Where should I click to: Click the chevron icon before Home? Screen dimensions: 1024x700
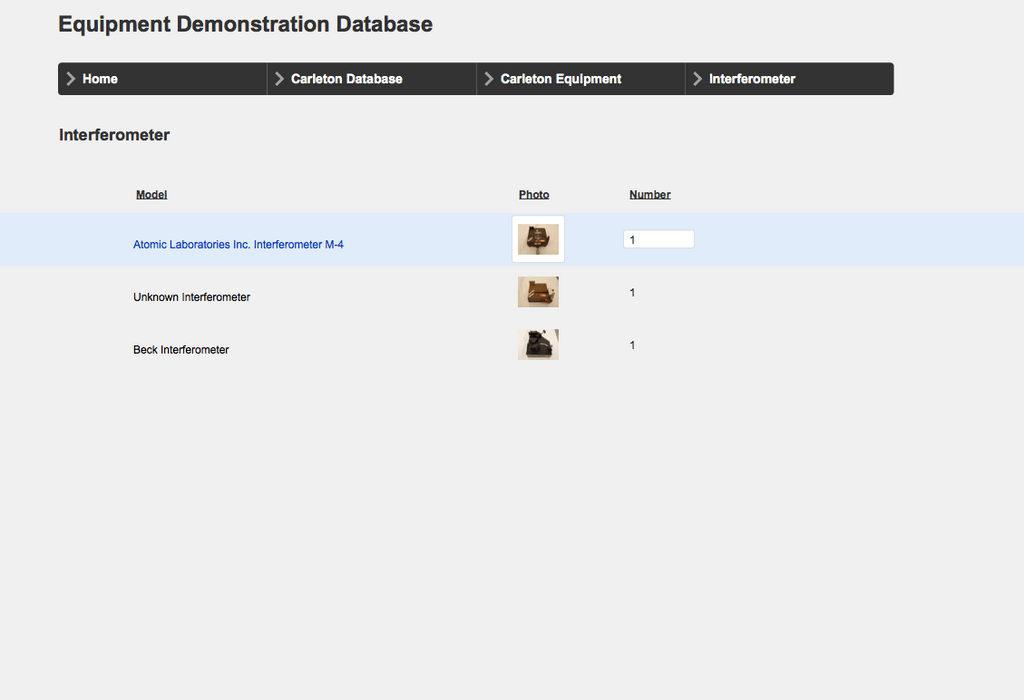[70, 78]
